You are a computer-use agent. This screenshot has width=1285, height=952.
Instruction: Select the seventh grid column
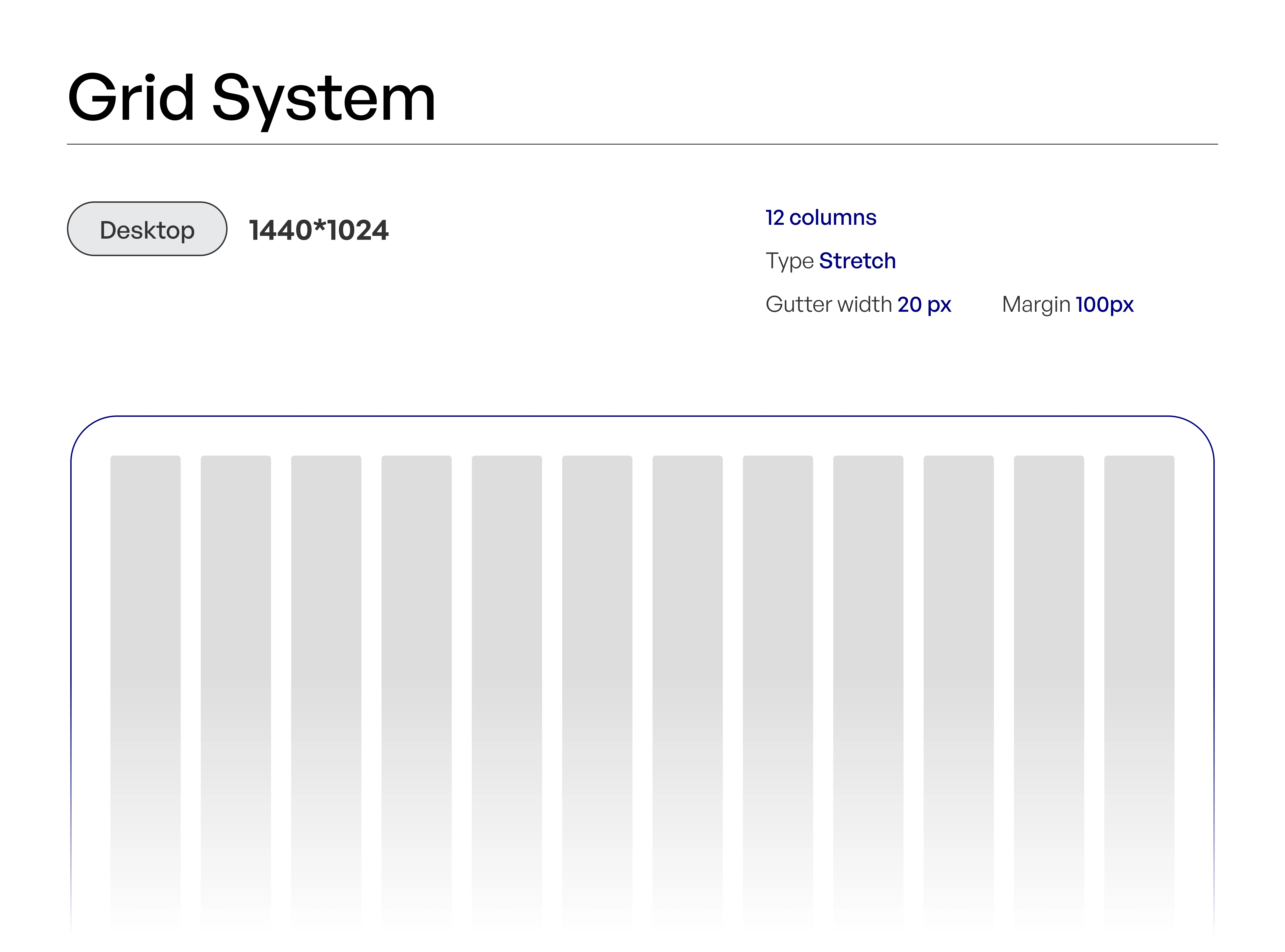pyautogui.click(x=687, y=634)
